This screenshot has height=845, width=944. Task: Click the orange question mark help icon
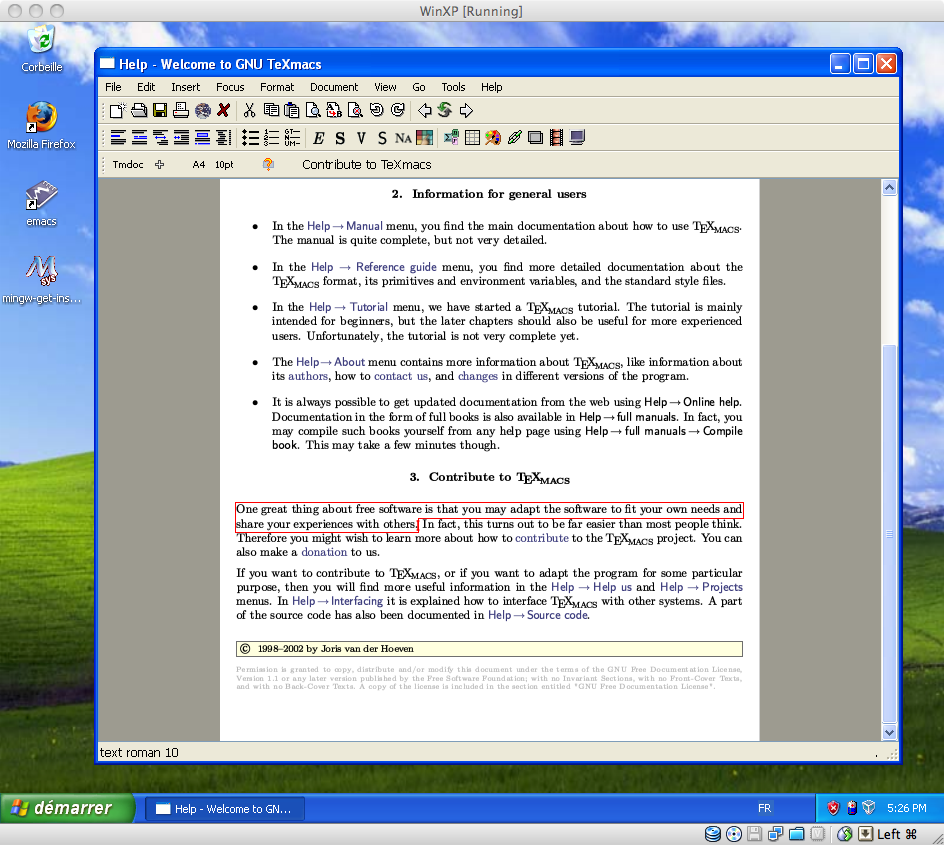pyautogui.click(x=269, y=164)
